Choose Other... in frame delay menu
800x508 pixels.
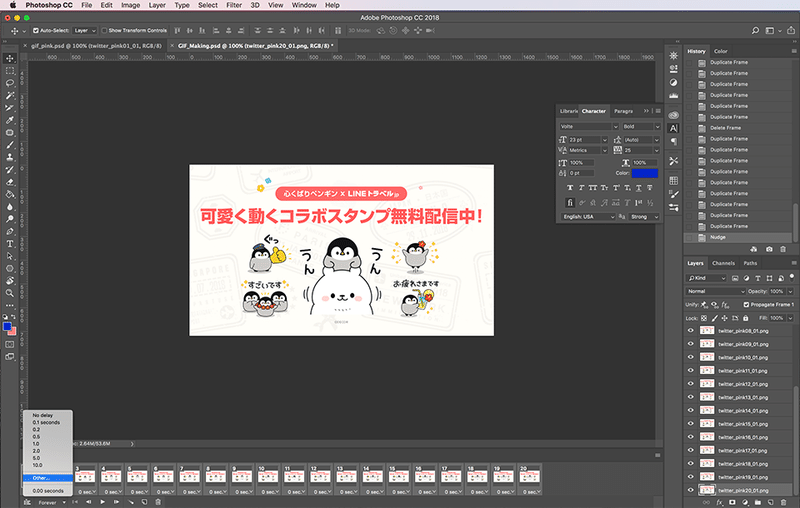[x=47, y=478]
